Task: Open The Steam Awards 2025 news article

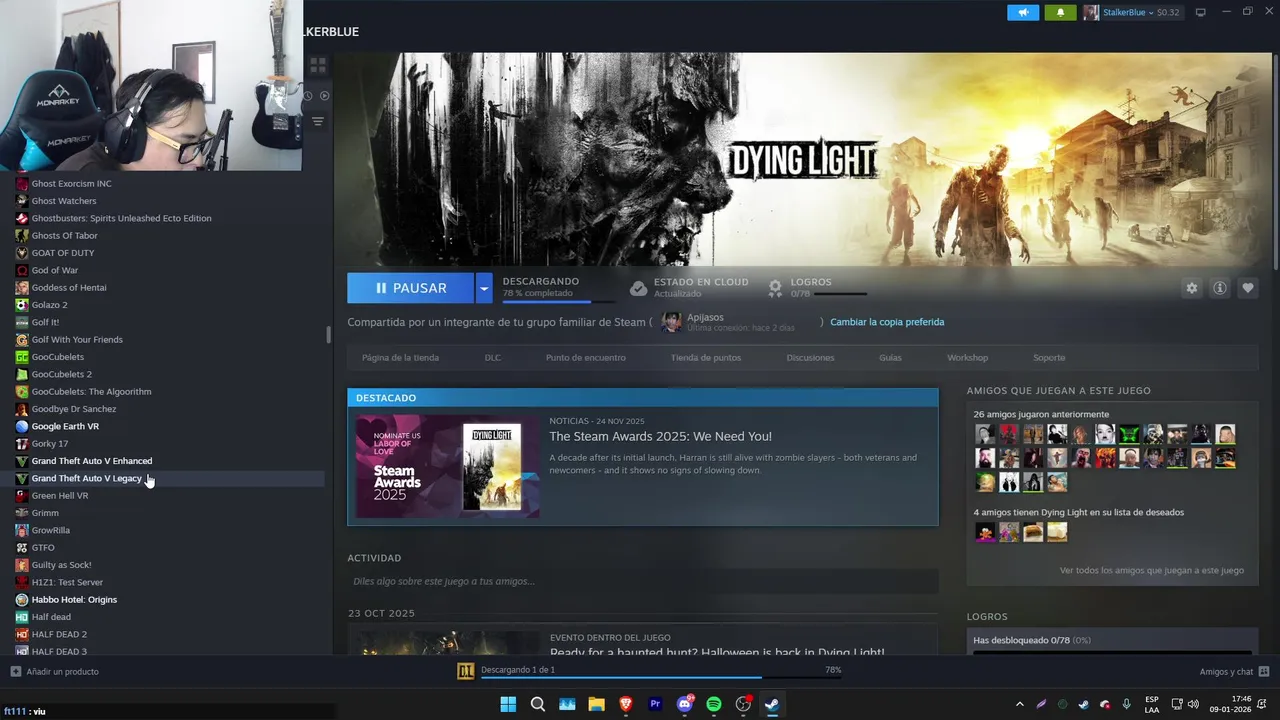Action: [660, 436]
